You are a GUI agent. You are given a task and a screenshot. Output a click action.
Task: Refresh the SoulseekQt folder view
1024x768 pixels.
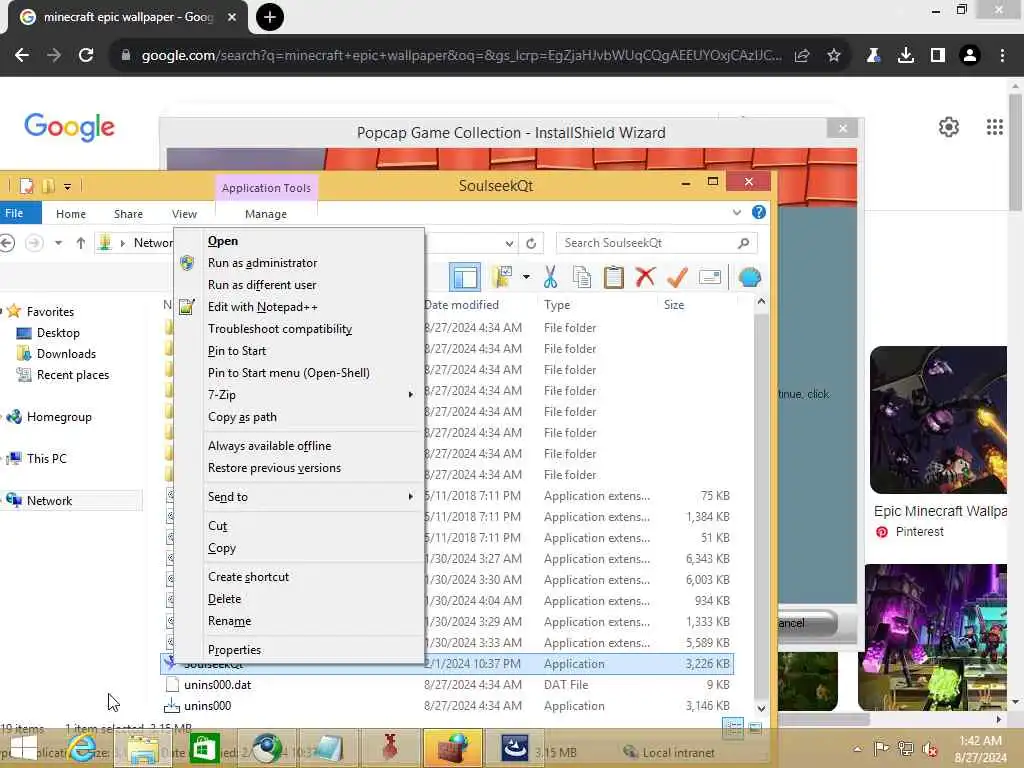[x=531, y=243]
